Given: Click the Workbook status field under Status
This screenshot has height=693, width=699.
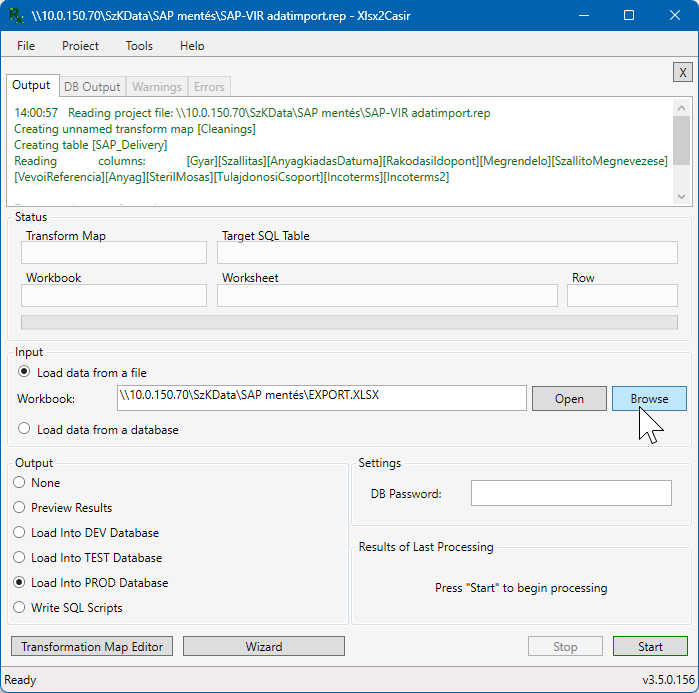Looking at the screenshot, I should point(114,295).
